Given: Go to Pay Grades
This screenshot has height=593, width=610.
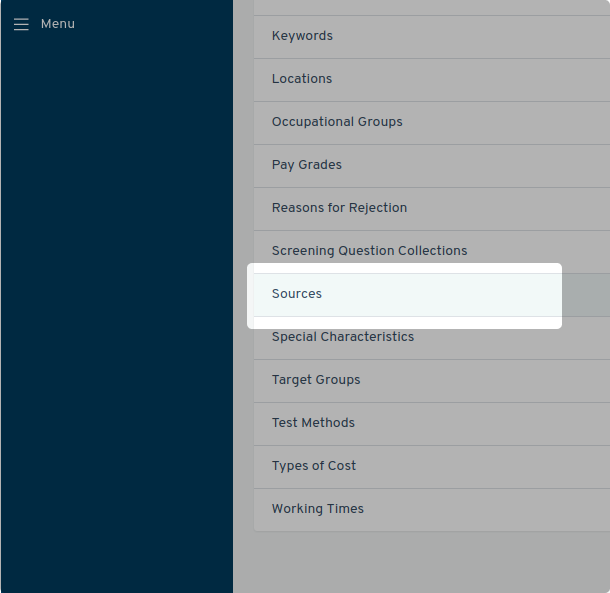Looking at the screenshot, I should [x=306, y=165].
